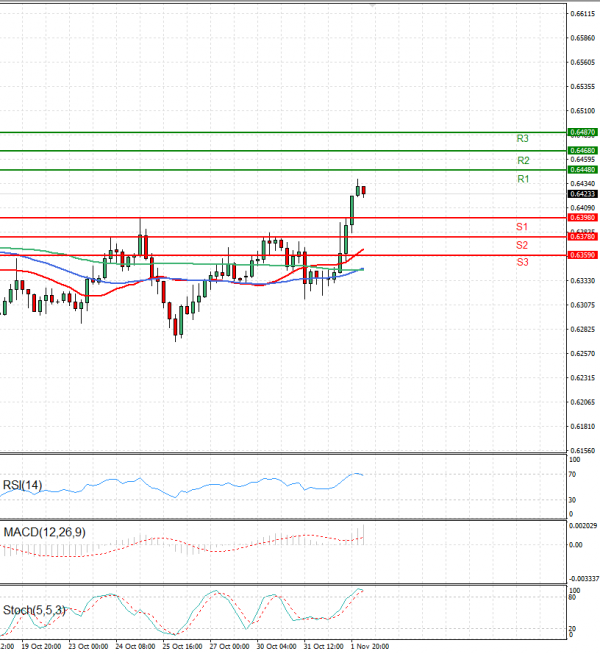Click the current price tag 0.64233
This screenshot has height=654, width=600.
pyautogui.click(x=582, y=194)
